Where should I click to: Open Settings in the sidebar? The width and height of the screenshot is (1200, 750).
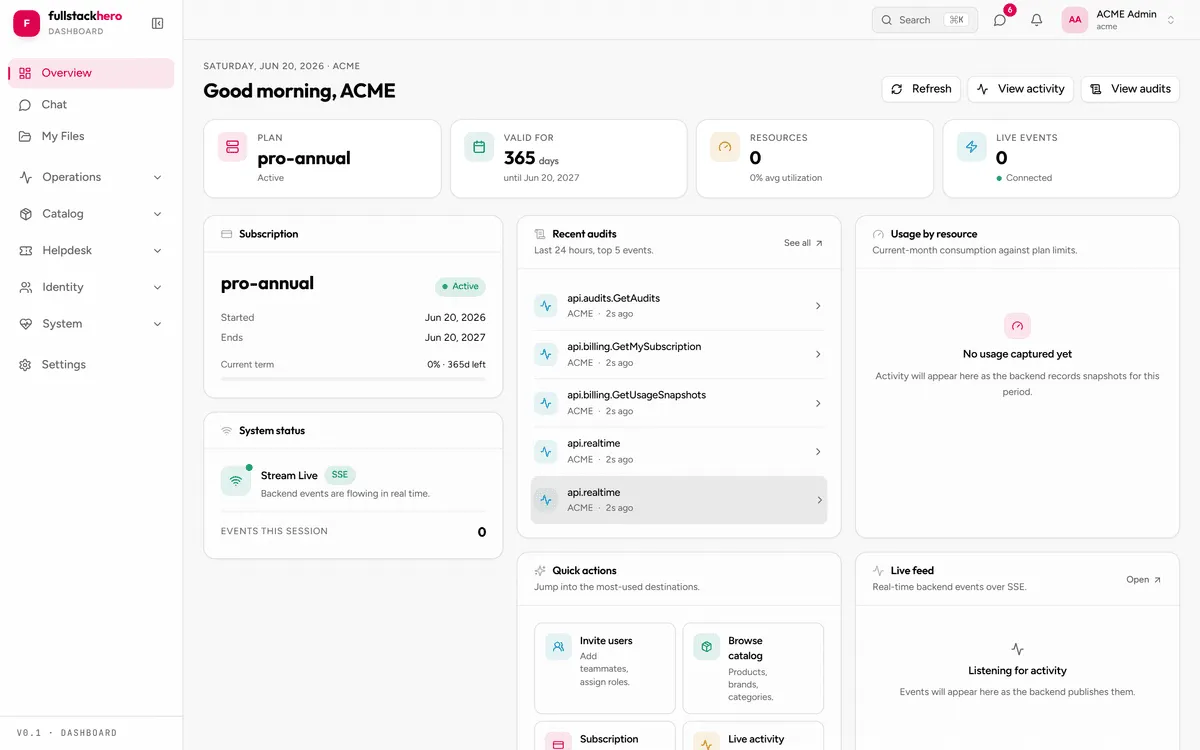point(91,365)
